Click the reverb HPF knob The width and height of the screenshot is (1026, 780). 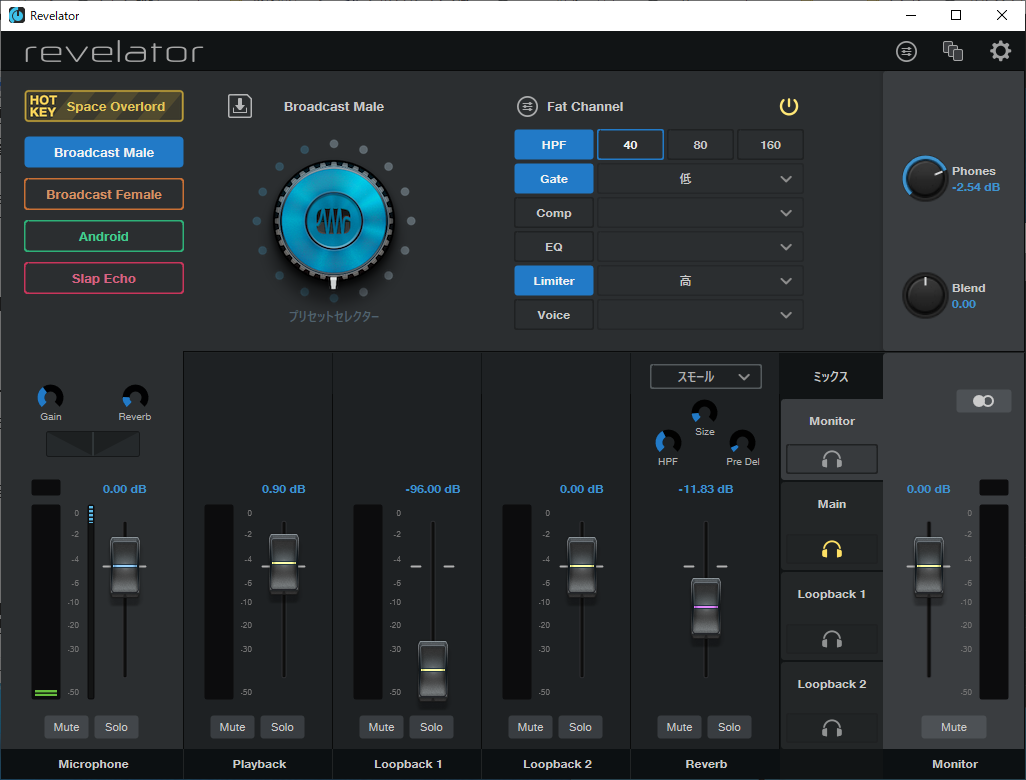pyautogui.click(x=668, y=442)
